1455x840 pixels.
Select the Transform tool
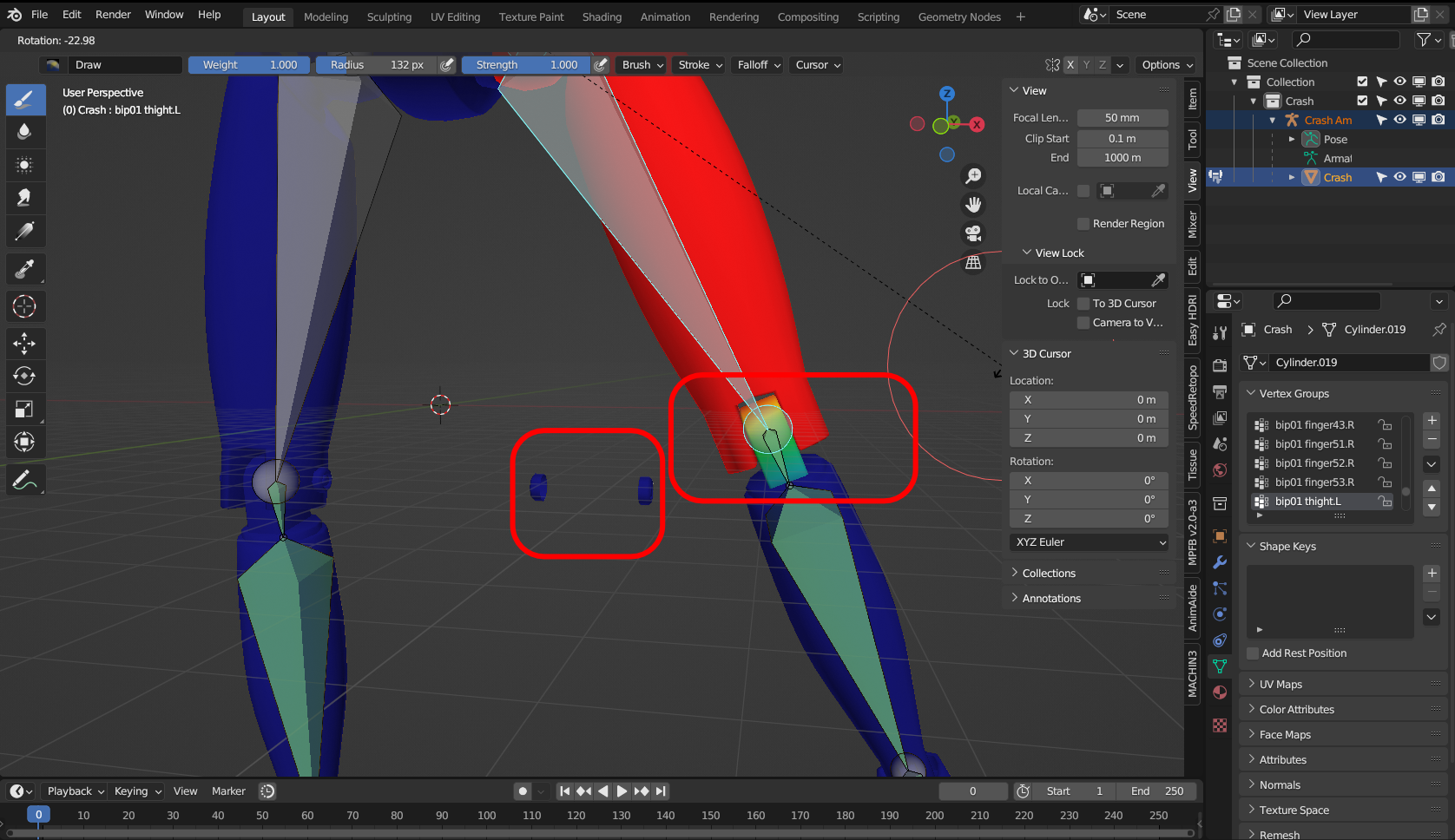click(25, 443)
